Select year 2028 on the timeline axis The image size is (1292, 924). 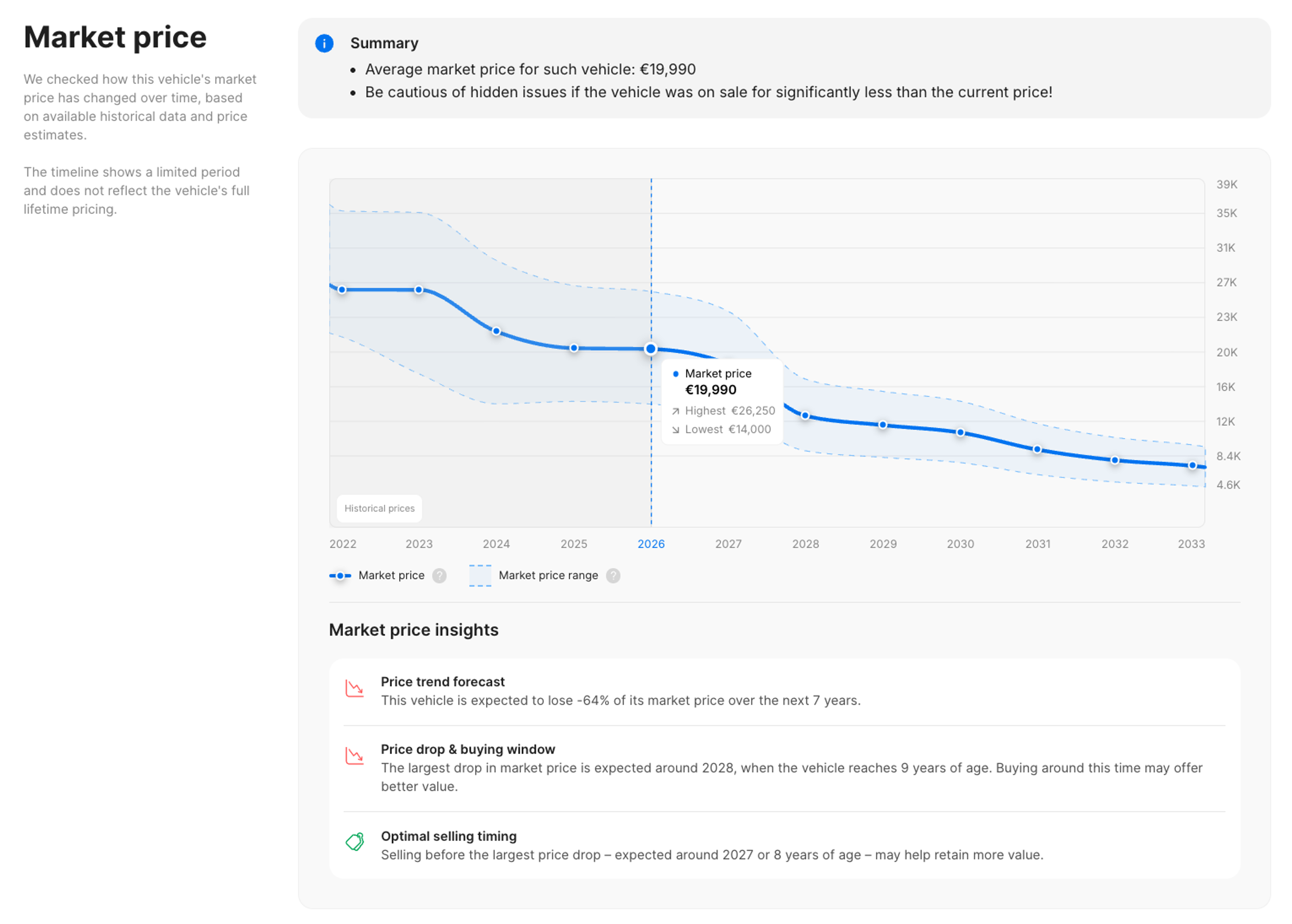(x=805, y=544)
